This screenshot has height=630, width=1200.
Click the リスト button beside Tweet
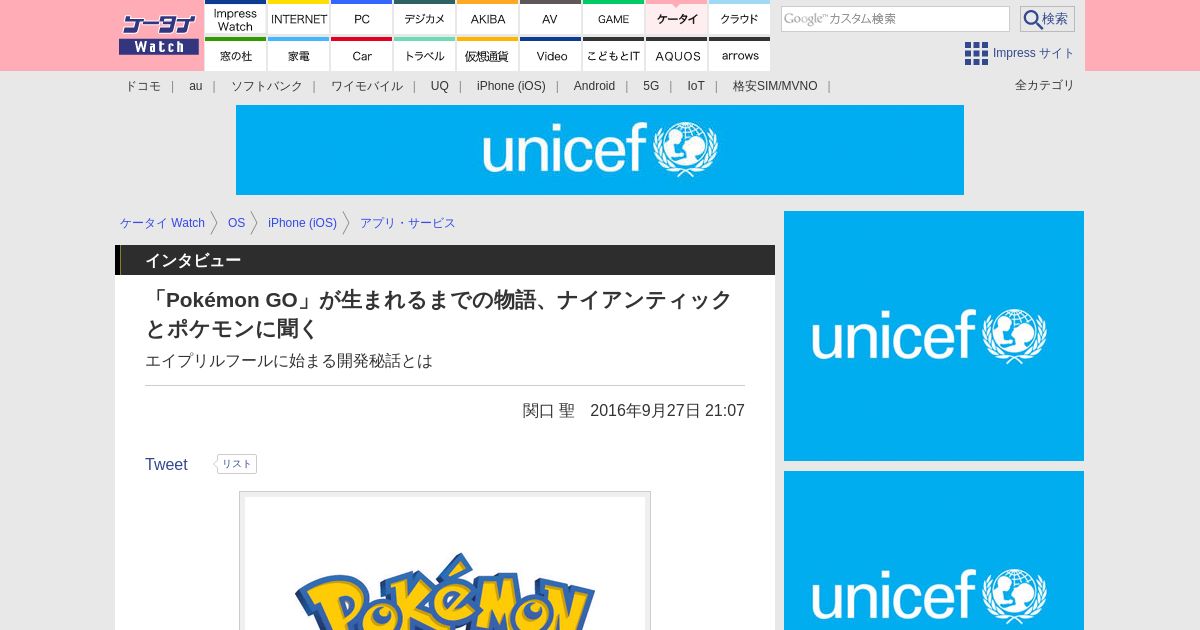(x=237, y=464)
